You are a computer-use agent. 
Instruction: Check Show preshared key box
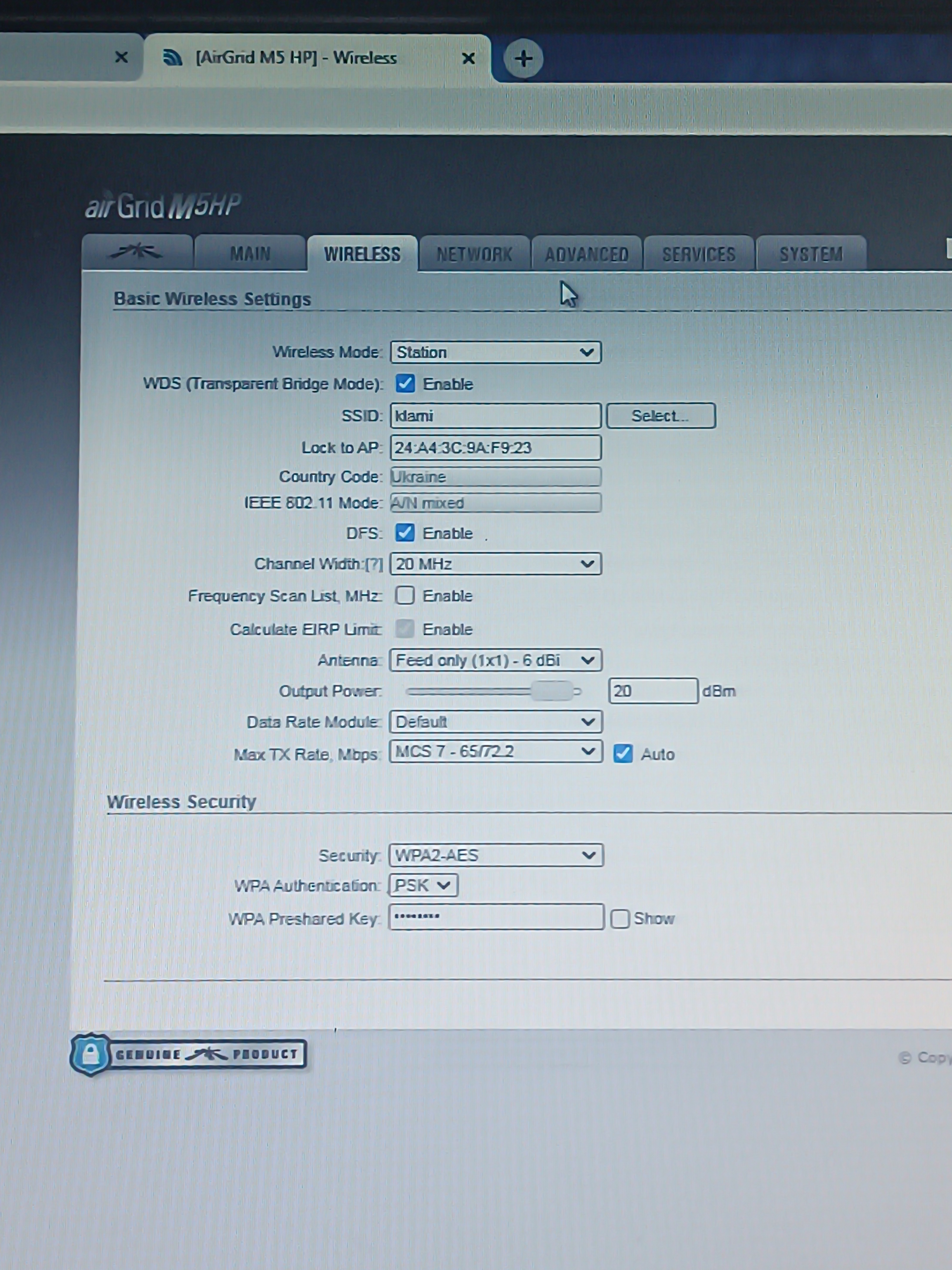point(620,919)
